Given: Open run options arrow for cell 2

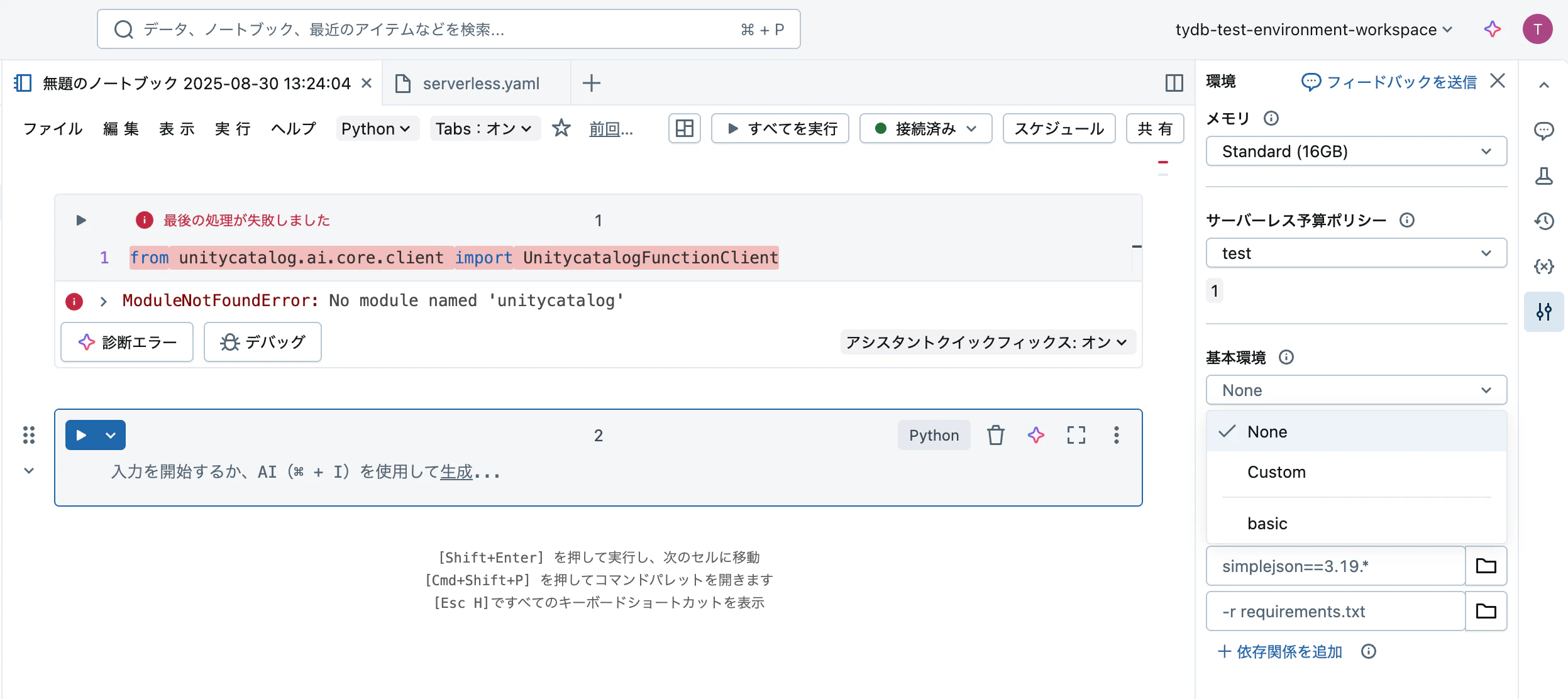Looking at the screenshot, I should 111,435.
